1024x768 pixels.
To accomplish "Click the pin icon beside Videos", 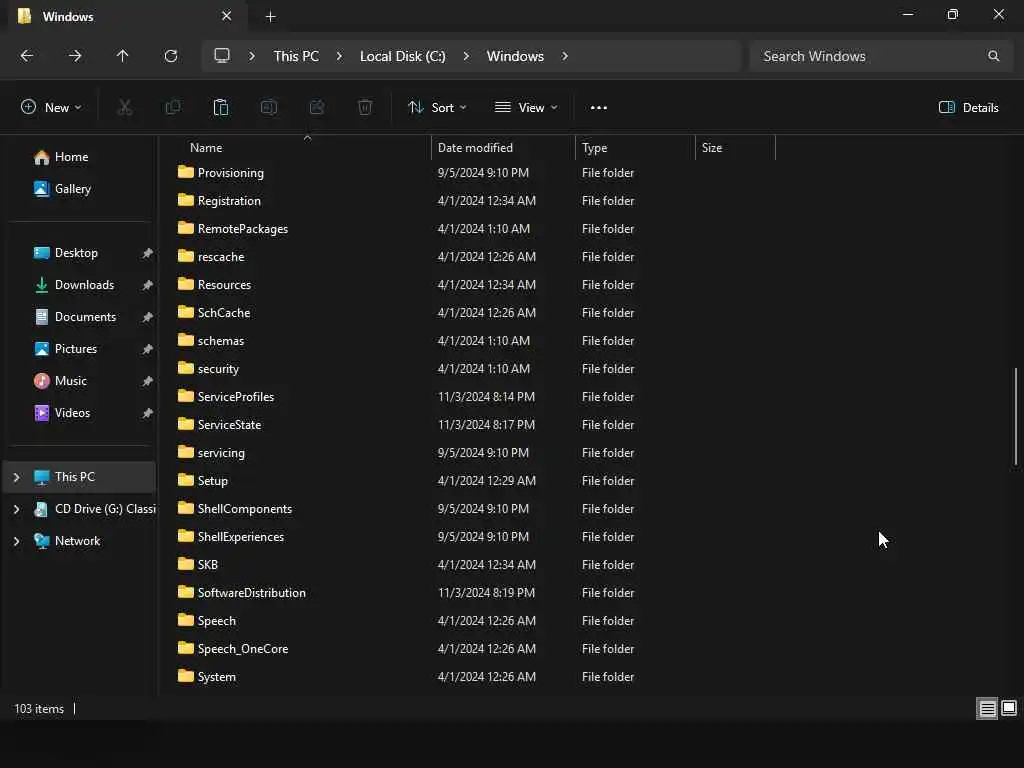I will pyautogui.click(x=148, y=413).
